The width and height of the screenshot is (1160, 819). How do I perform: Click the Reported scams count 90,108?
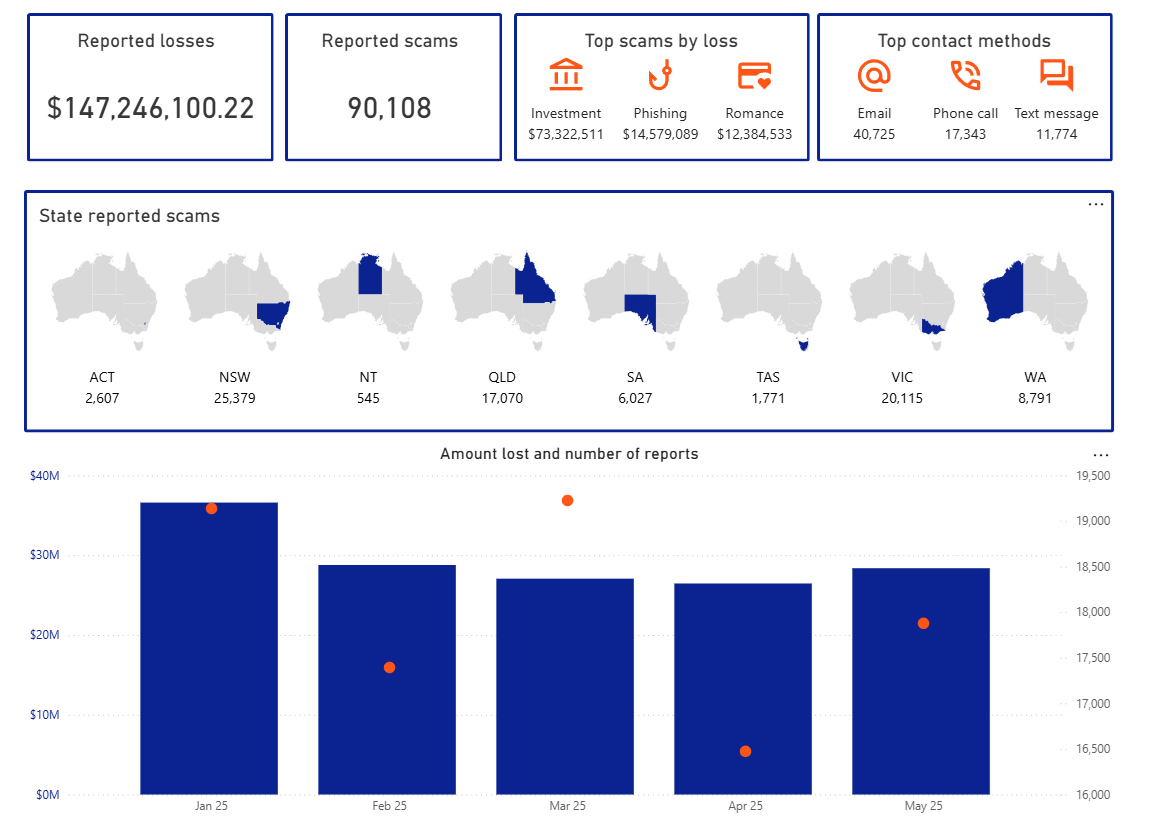389,108
